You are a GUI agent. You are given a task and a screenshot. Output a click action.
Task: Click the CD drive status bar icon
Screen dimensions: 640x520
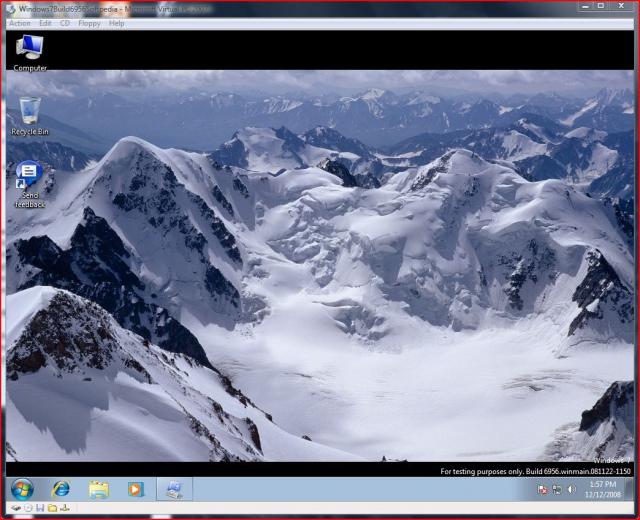tap(27, 508)
